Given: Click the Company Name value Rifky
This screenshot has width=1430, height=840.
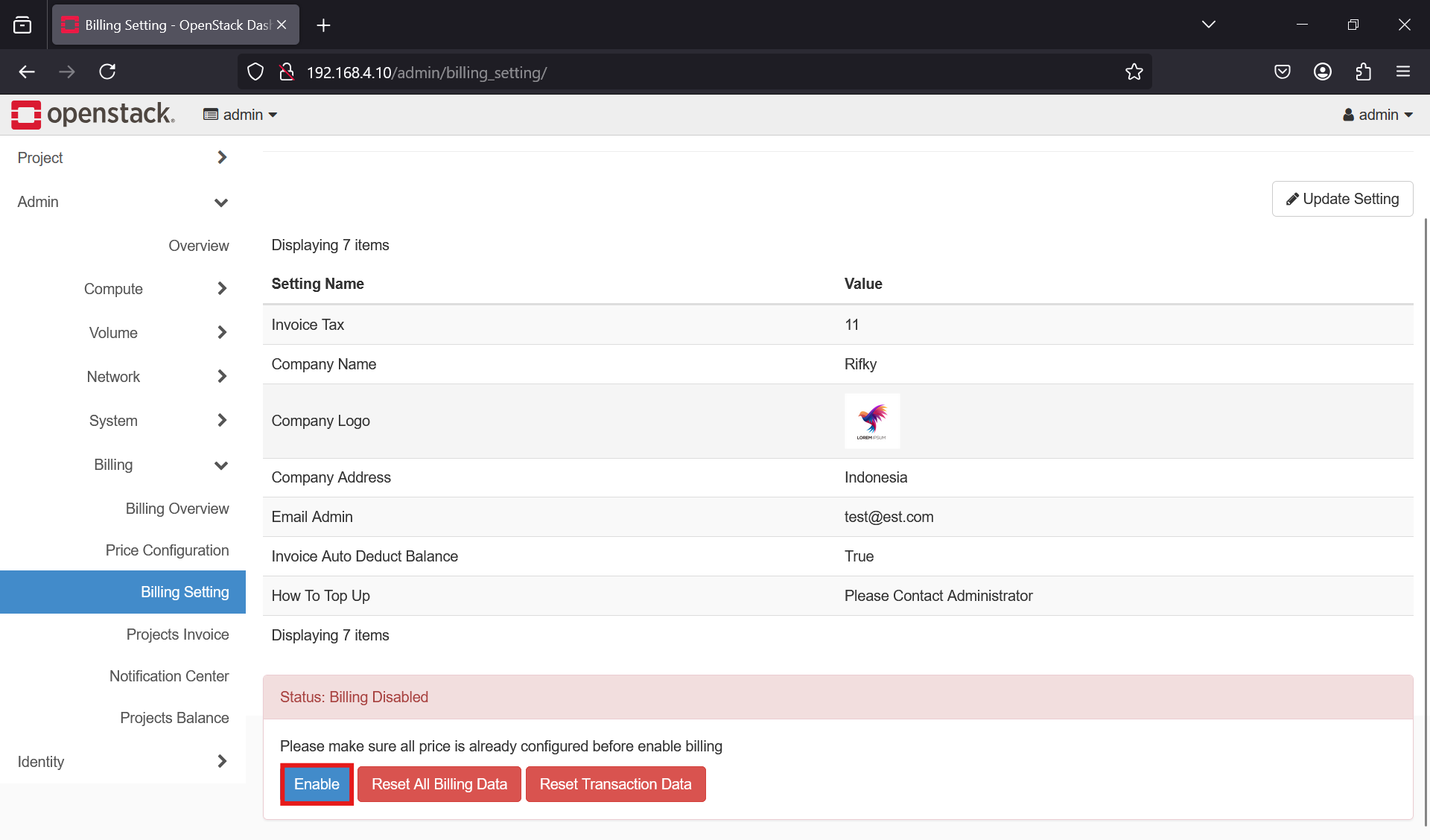Looking at the screenshot, I should click(860, 364).
